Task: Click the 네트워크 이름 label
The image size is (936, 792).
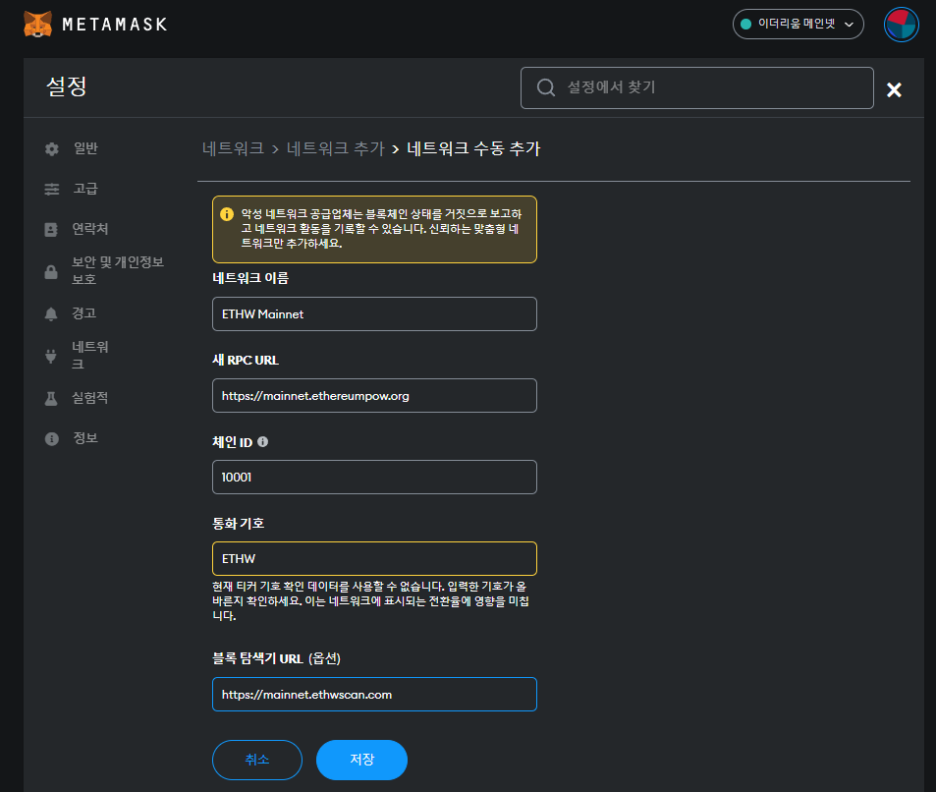Action: click(x=251, y=278)
